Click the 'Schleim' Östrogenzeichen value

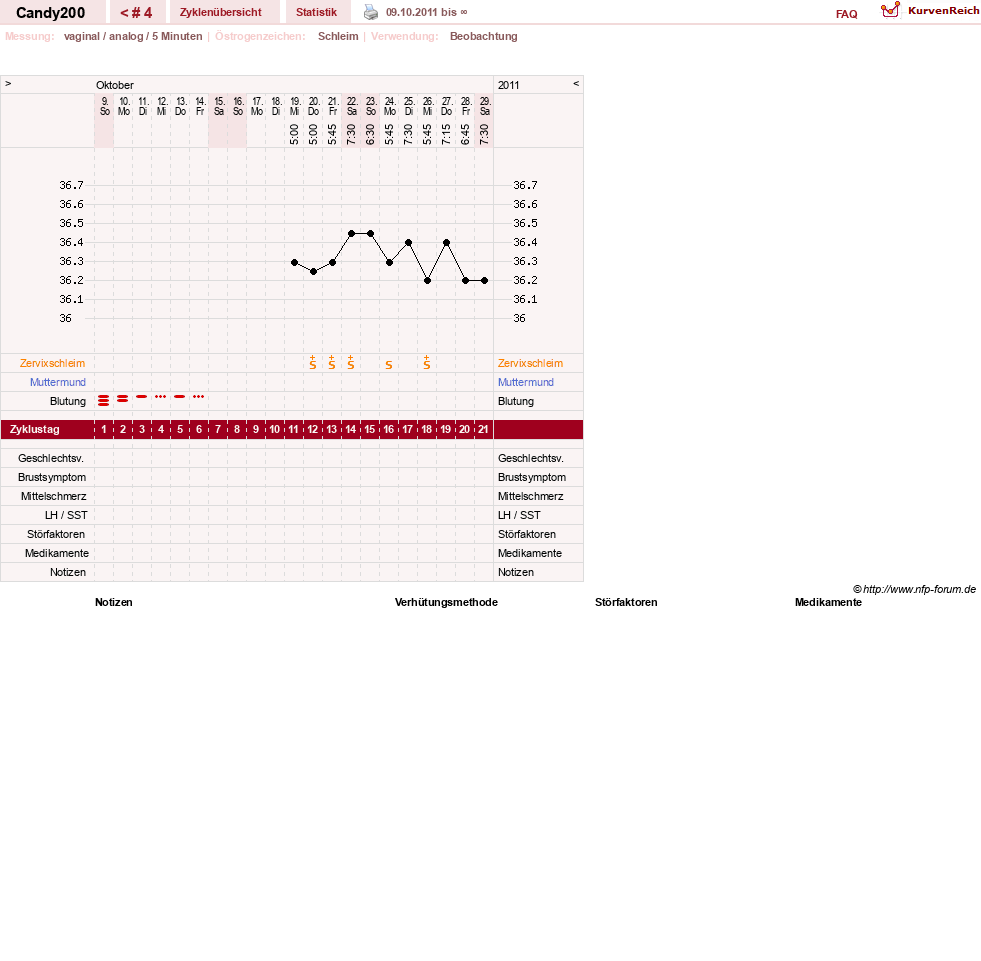tap(338, 36)
